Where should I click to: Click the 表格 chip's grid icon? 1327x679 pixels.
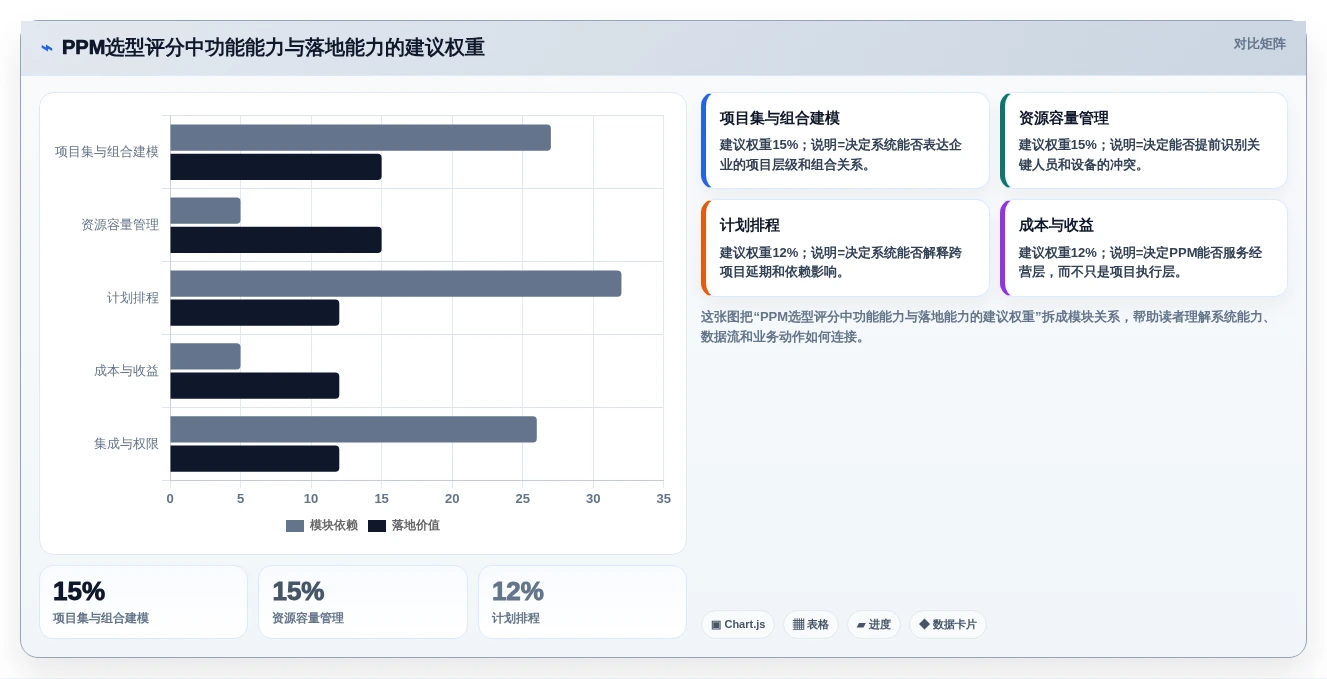pyautogui.click(x=798, y=625)
